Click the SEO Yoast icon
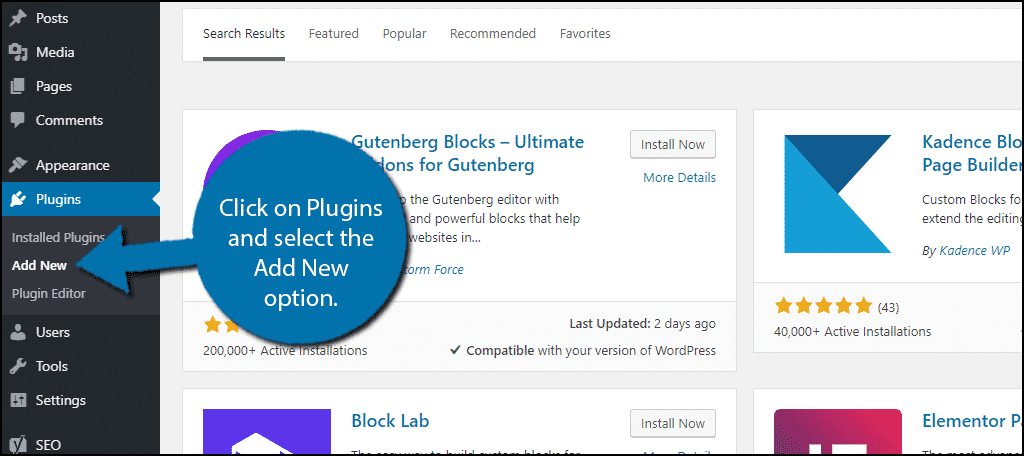1024x456 pixels. (18, 445)
